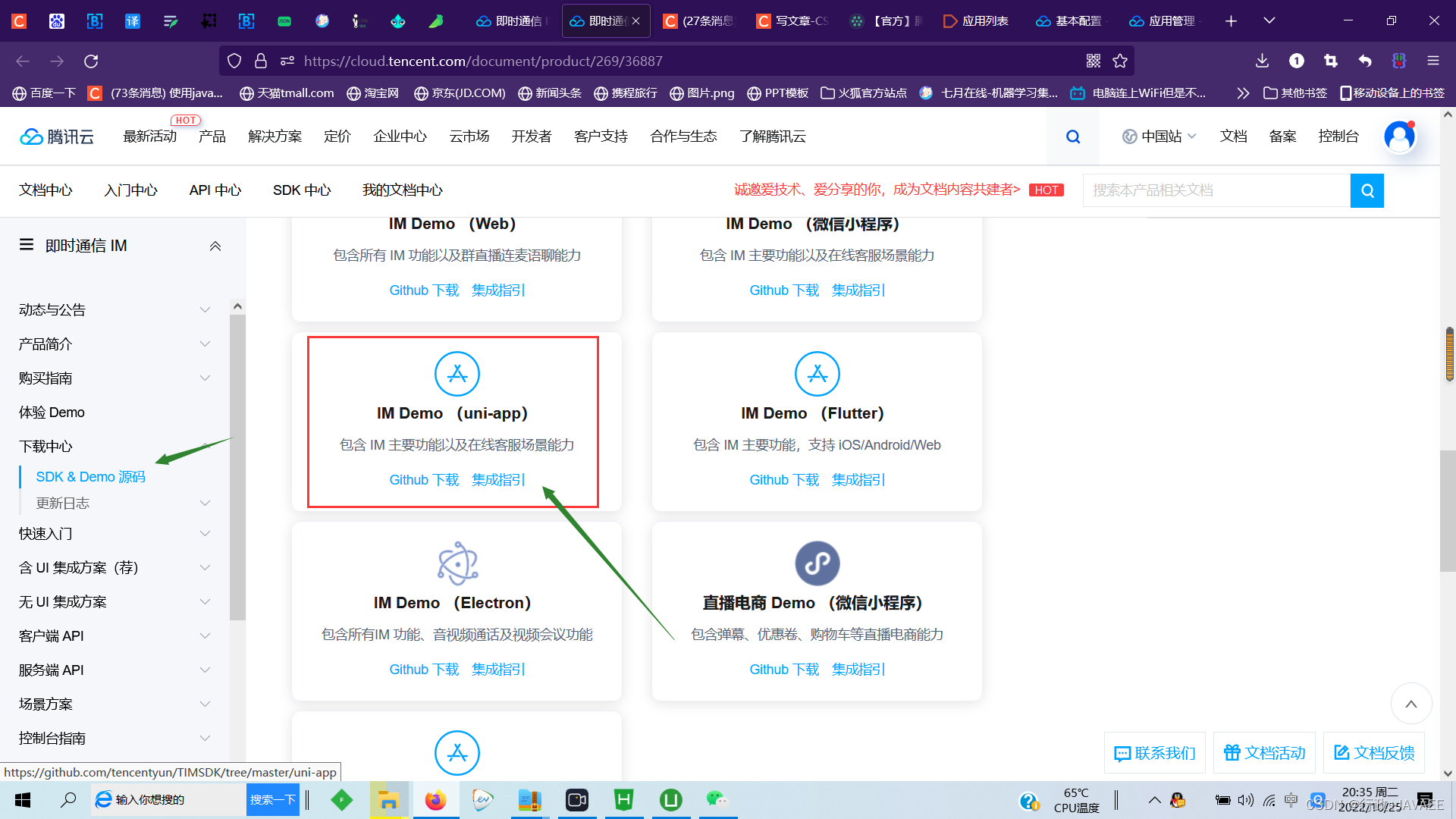This screenshot has width=1456, height=819.
Task: Click the back-to-top arrow button
Action: pos(1411,704)
